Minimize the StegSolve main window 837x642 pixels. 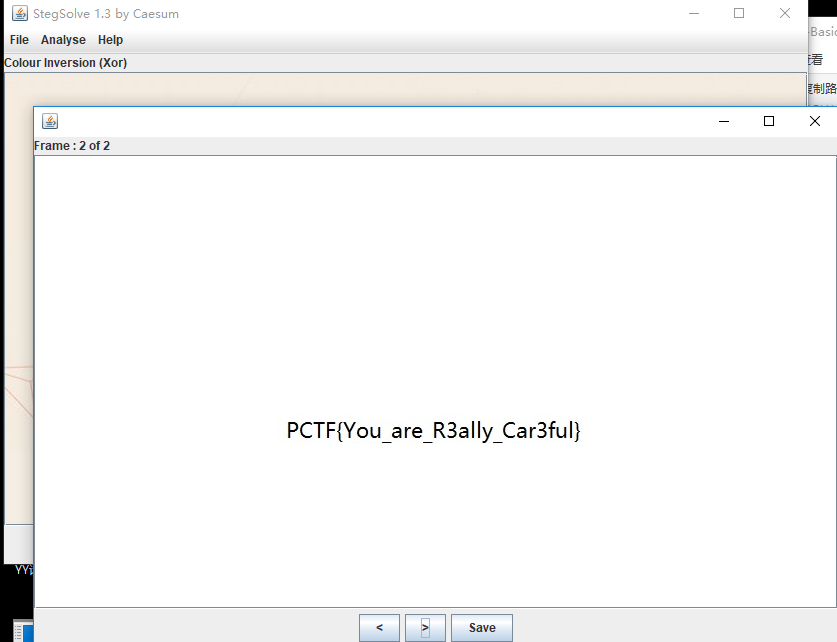pos(693,14)
